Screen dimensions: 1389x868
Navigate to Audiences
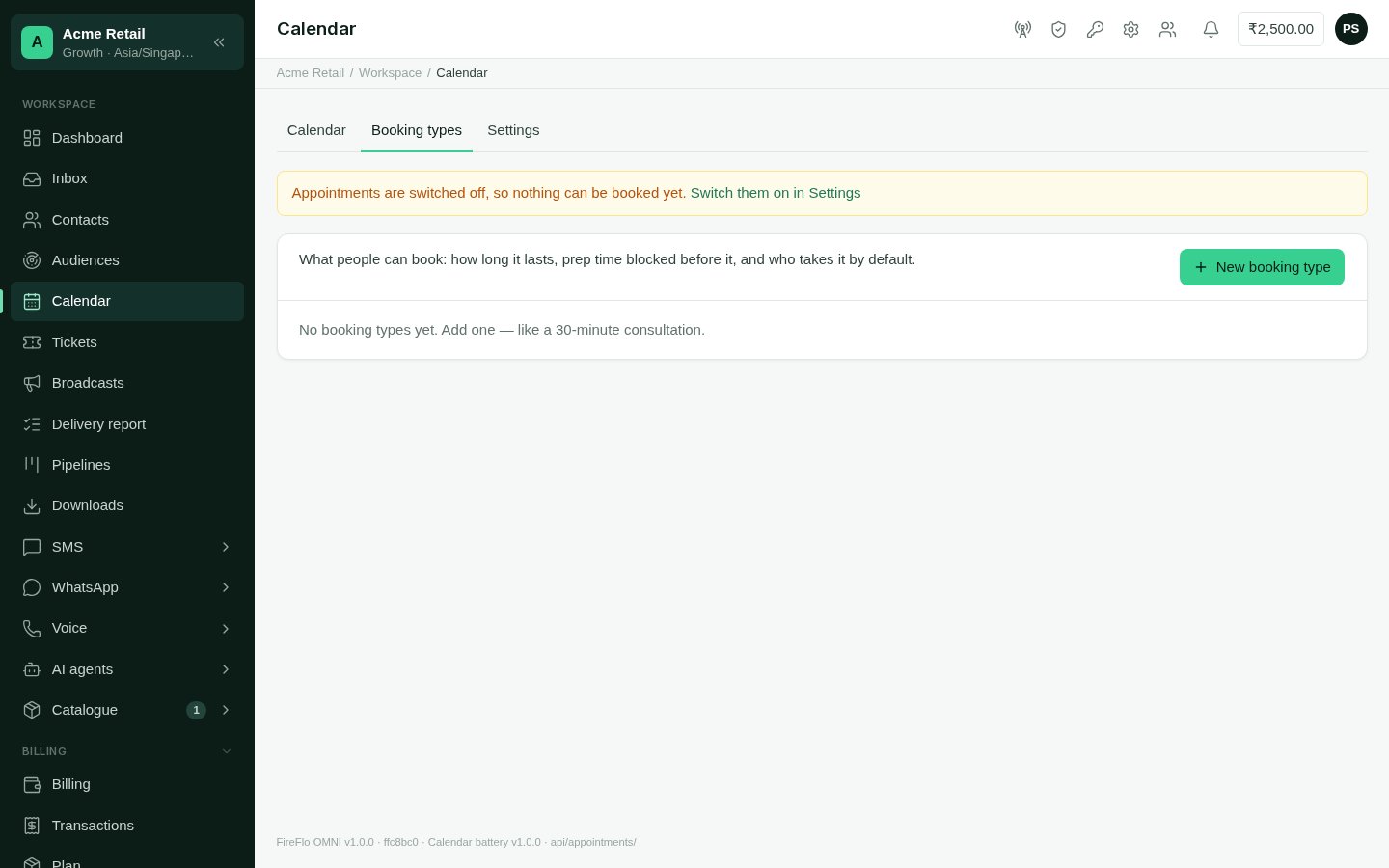127,260
